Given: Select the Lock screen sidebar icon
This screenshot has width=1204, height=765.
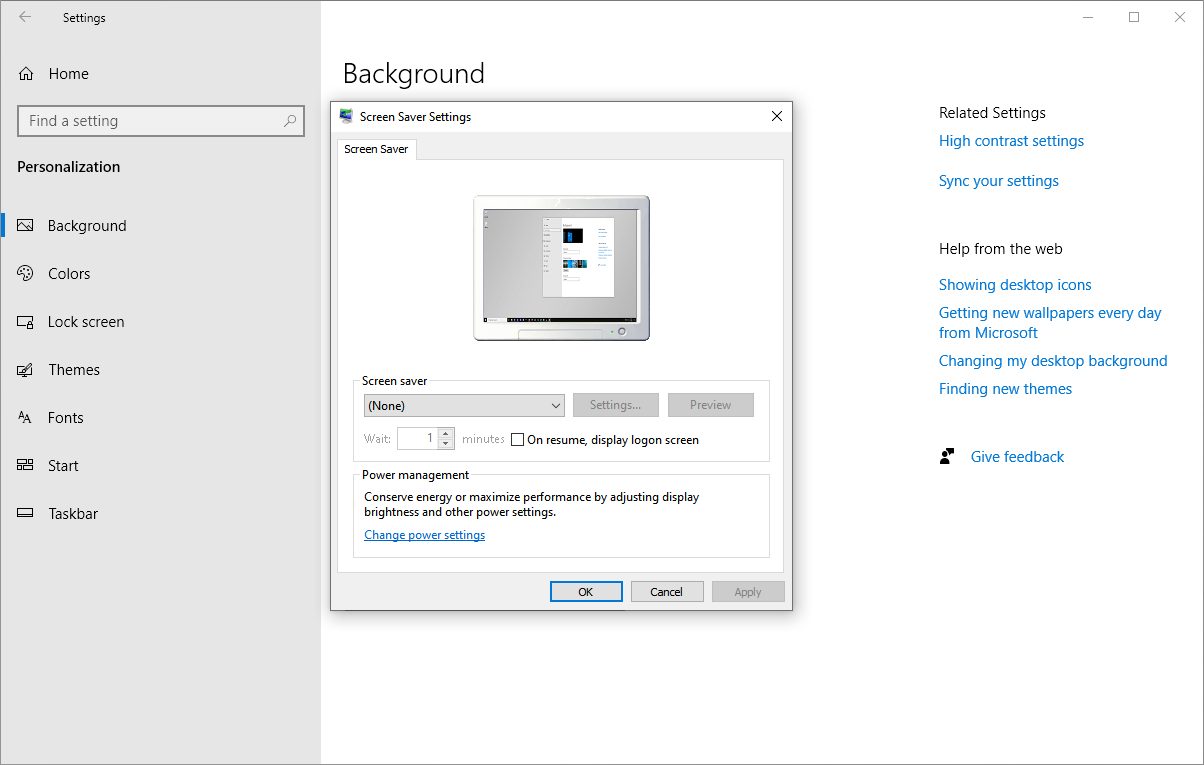Looking at the screenshot, I should [x=24, y=321].
